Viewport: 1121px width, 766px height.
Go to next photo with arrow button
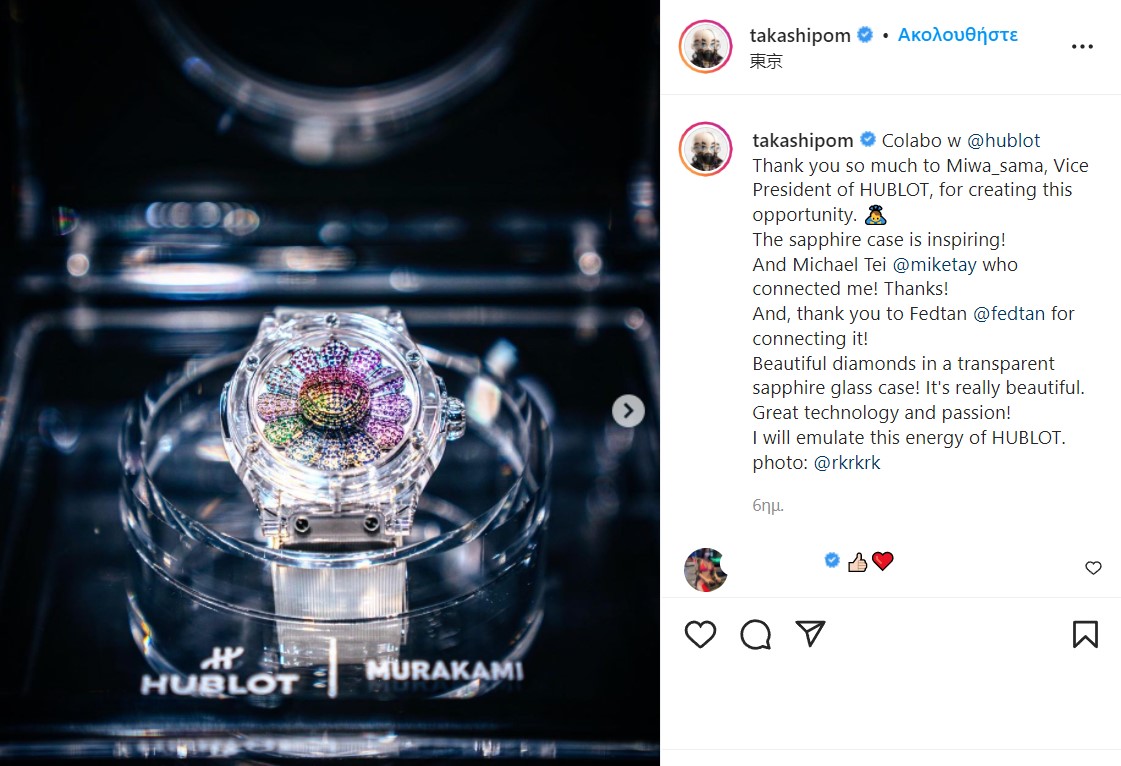tap(628, 411)
